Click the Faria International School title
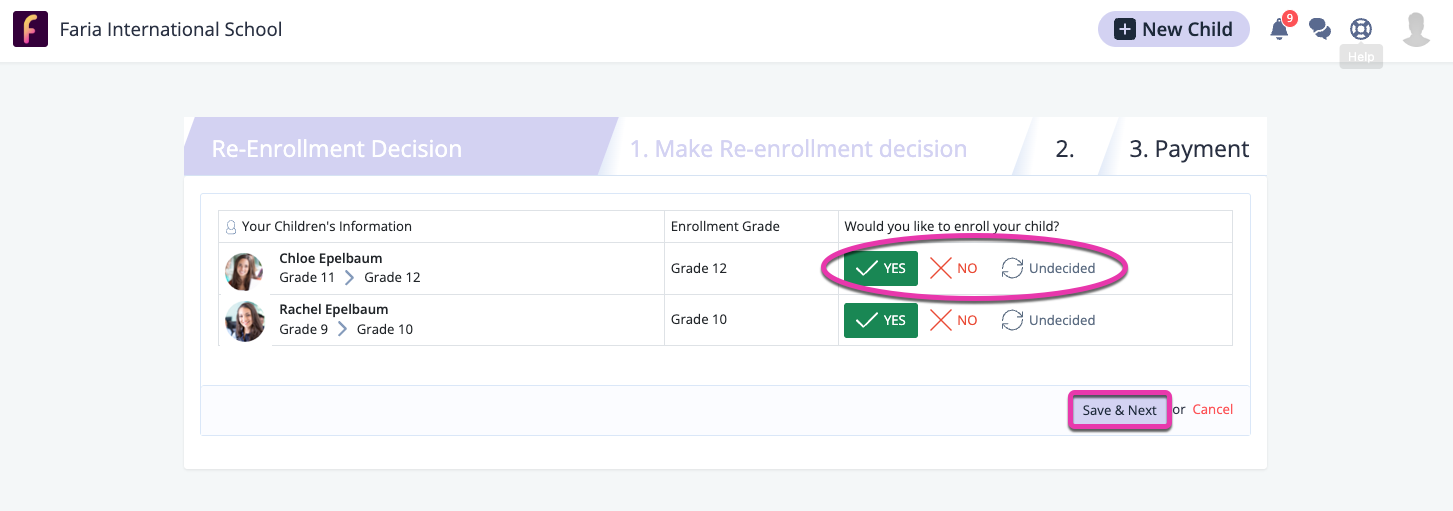Image resolution: width=1453 pixels, height=511 pixels. coord(171,29)
